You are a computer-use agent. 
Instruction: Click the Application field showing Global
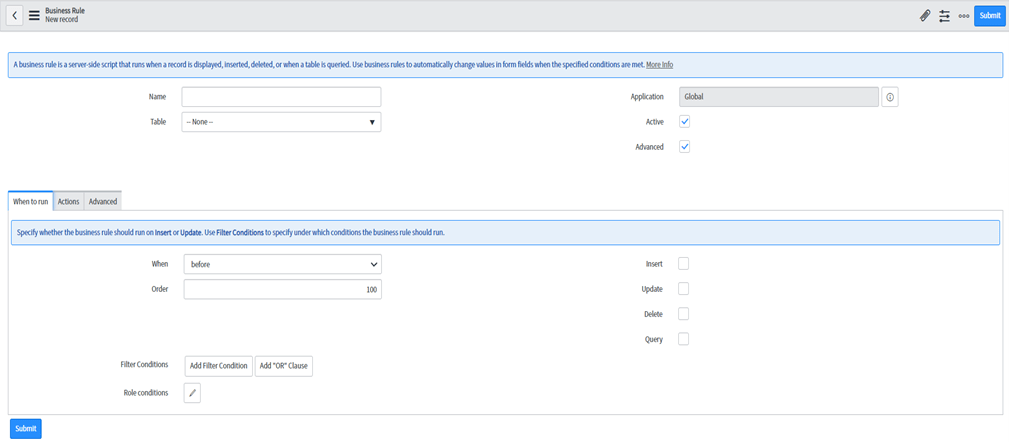coord(779,97)
